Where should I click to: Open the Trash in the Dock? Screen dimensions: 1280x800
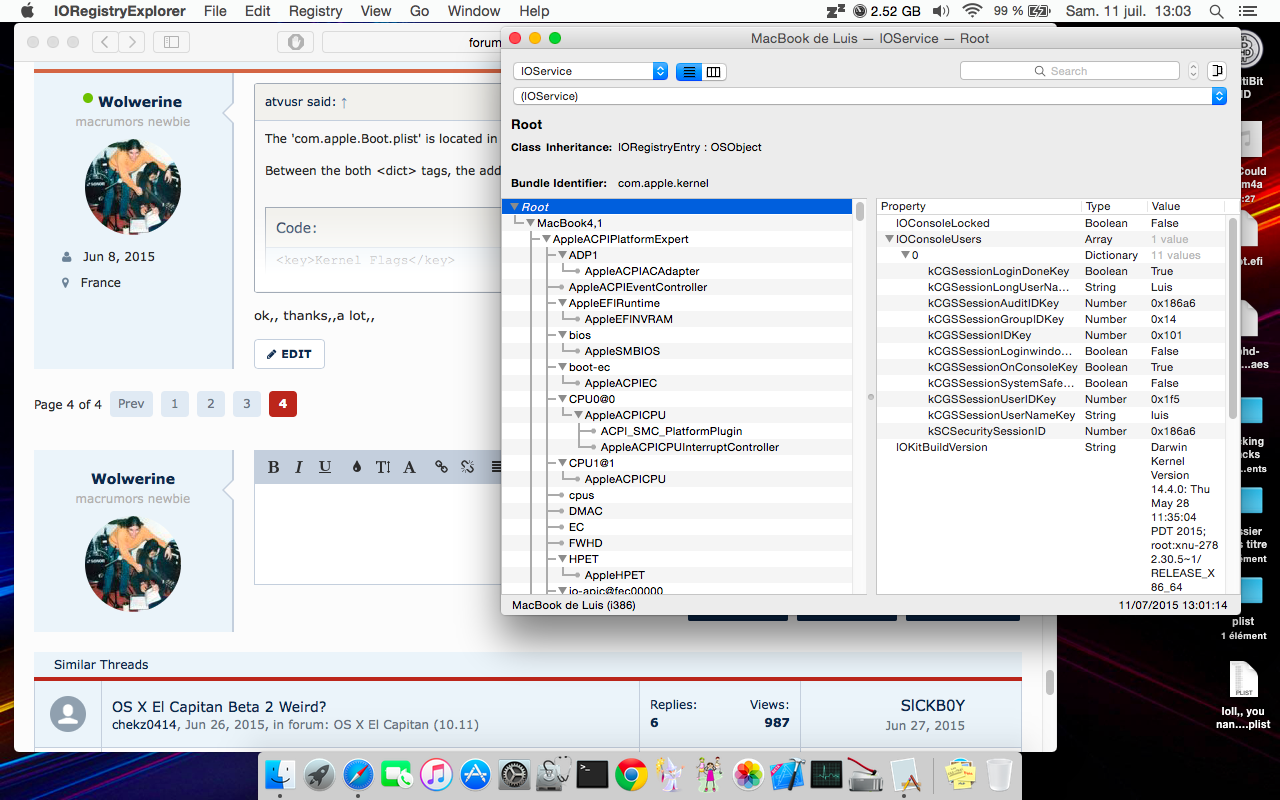(999, 775)
